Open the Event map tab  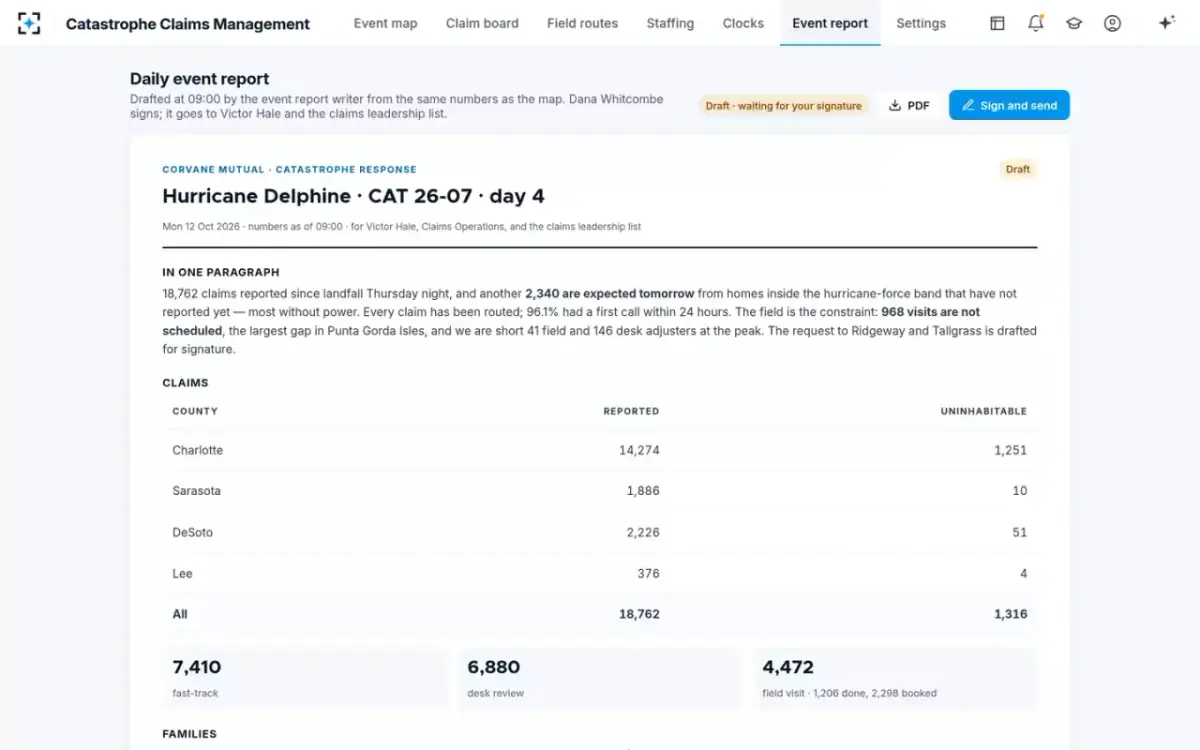pos(385,23)
